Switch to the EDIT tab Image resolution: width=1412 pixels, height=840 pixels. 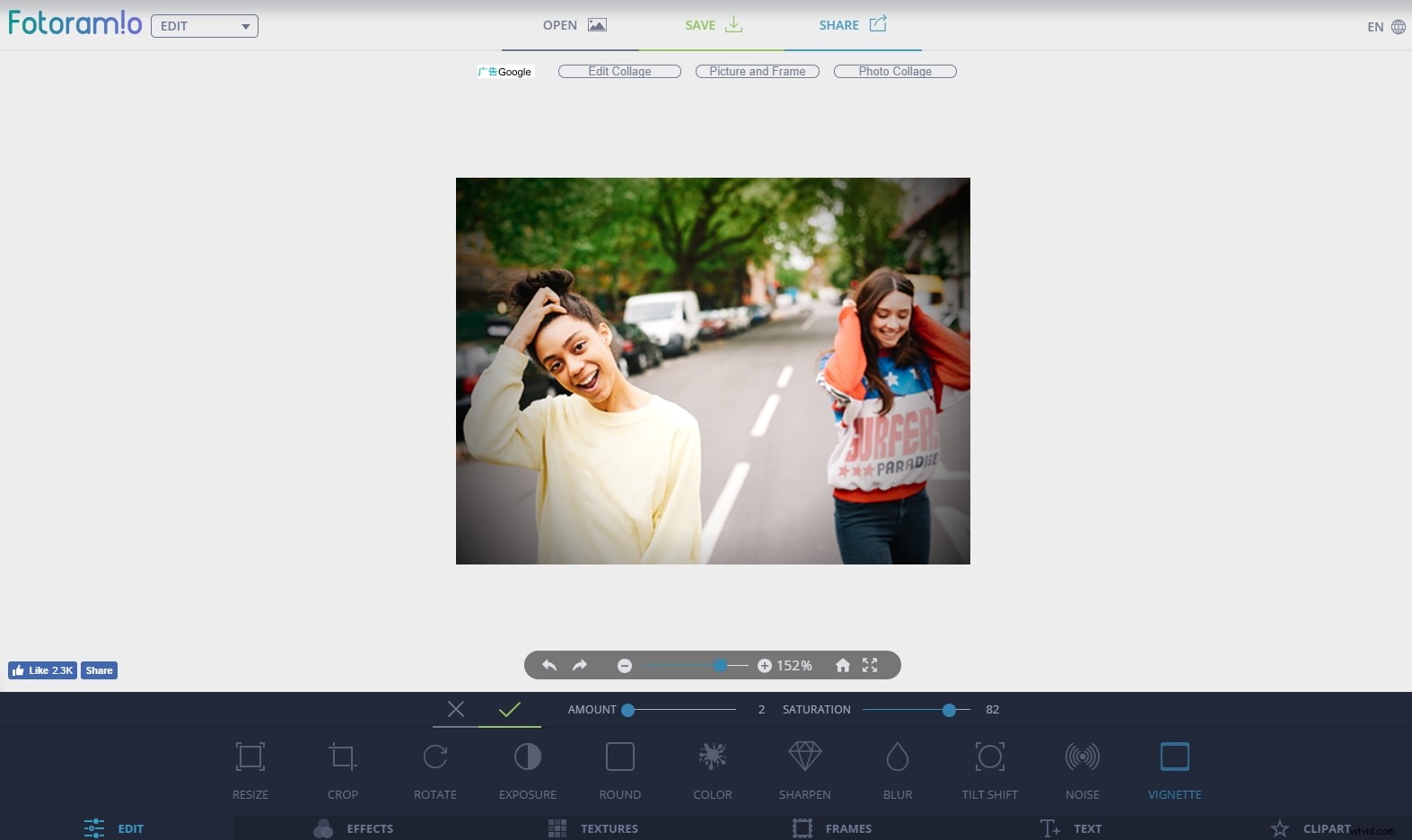[x=114, y=828]
